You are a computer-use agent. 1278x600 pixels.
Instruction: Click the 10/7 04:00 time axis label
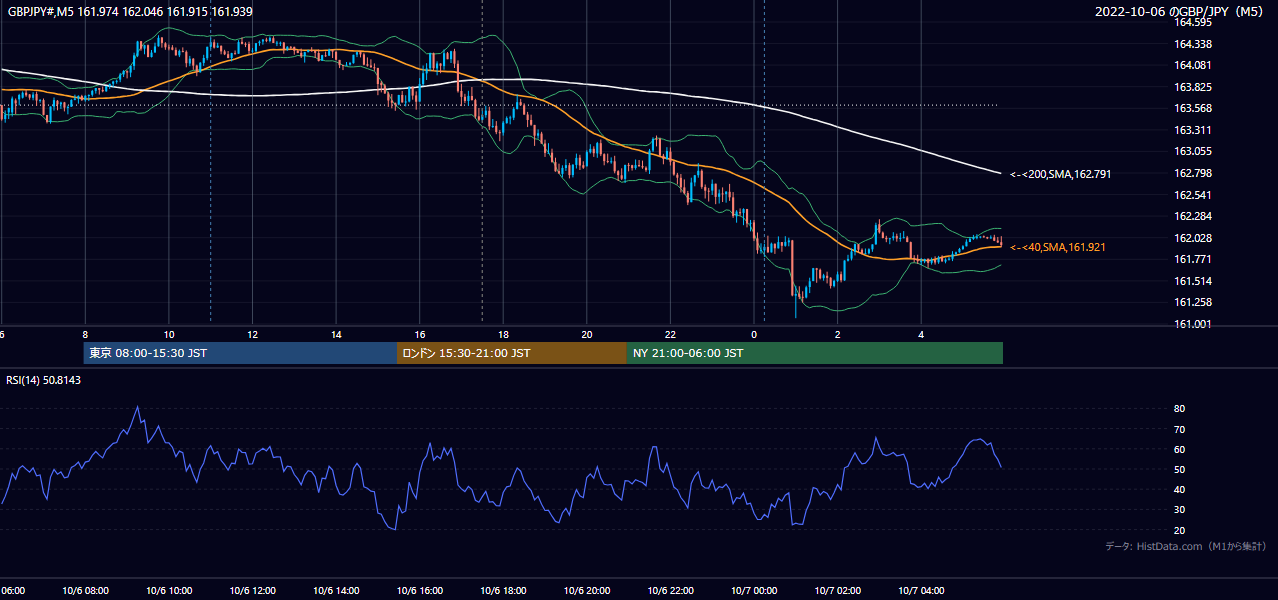[x=921, y=591]
